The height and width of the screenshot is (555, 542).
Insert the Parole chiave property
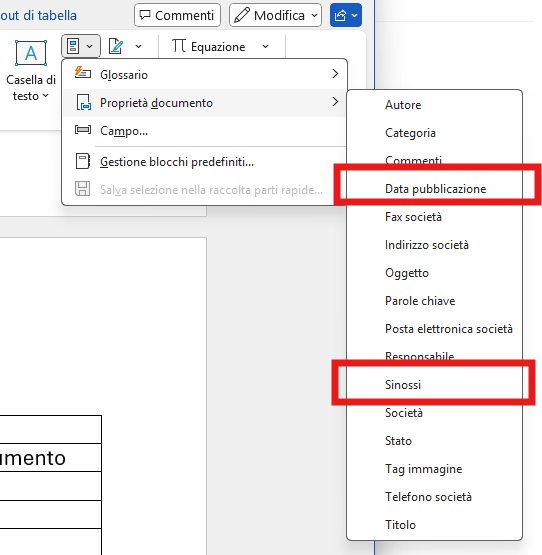click(x=434, y=301)
